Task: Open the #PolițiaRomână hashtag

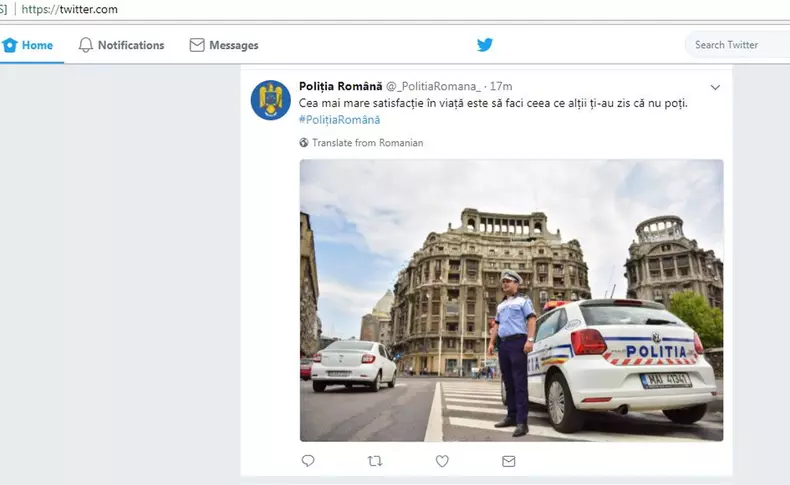Action: pos(339,120)
